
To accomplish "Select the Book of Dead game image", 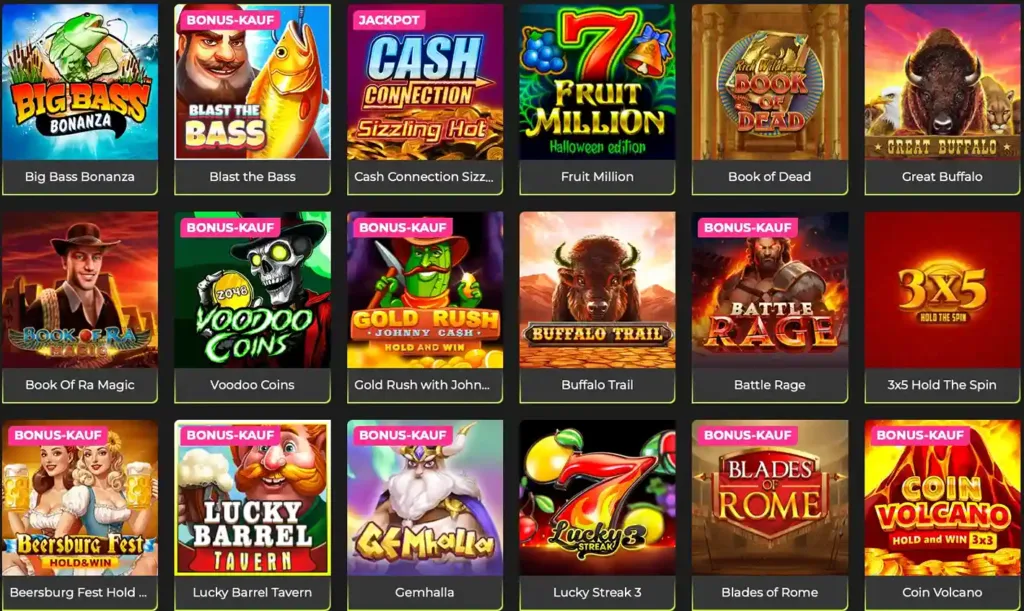I will point(769,82).
